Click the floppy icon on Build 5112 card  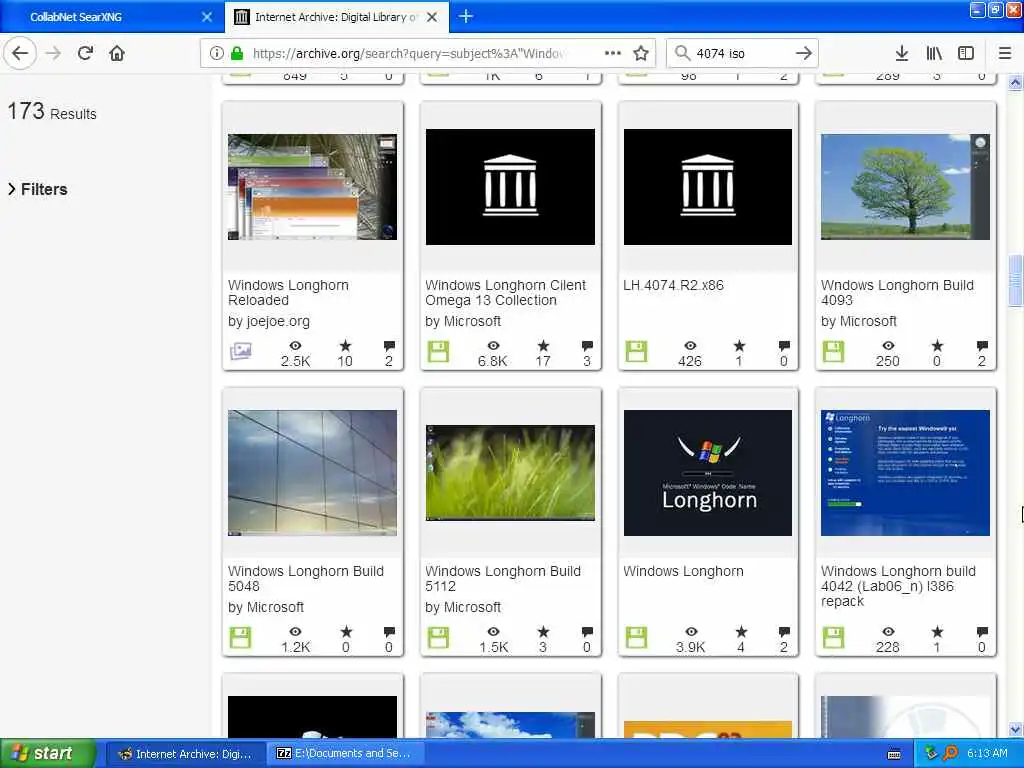click(x=438, y=637)
